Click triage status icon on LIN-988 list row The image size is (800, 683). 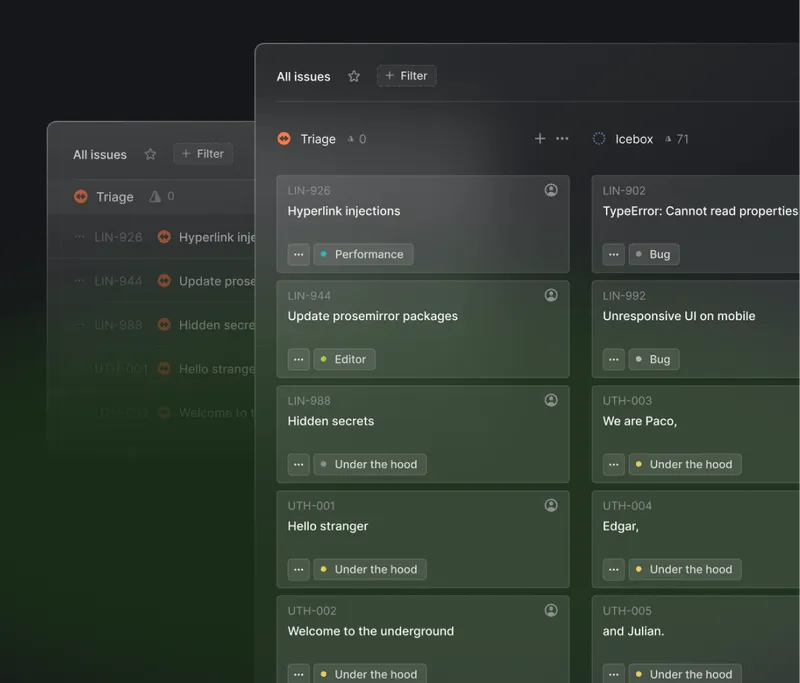pos(164,324)
